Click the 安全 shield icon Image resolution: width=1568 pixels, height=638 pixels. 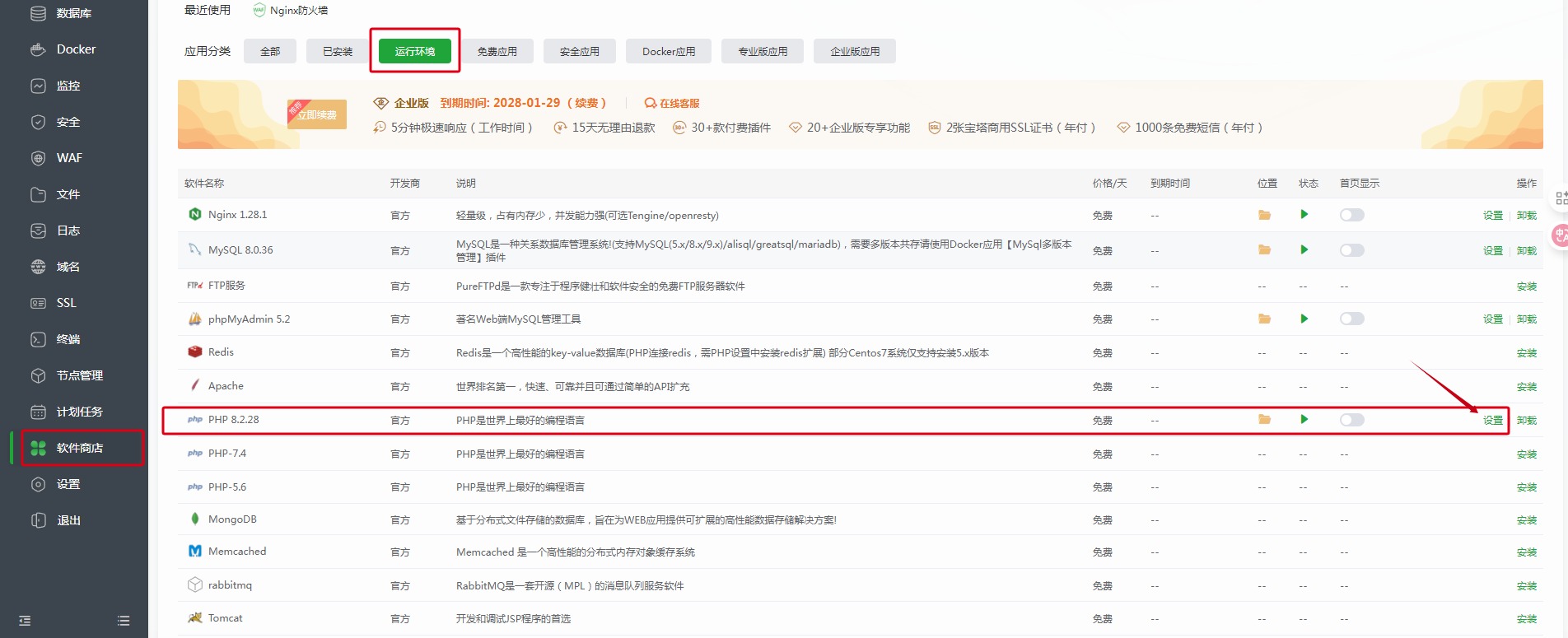pos(38,122)
